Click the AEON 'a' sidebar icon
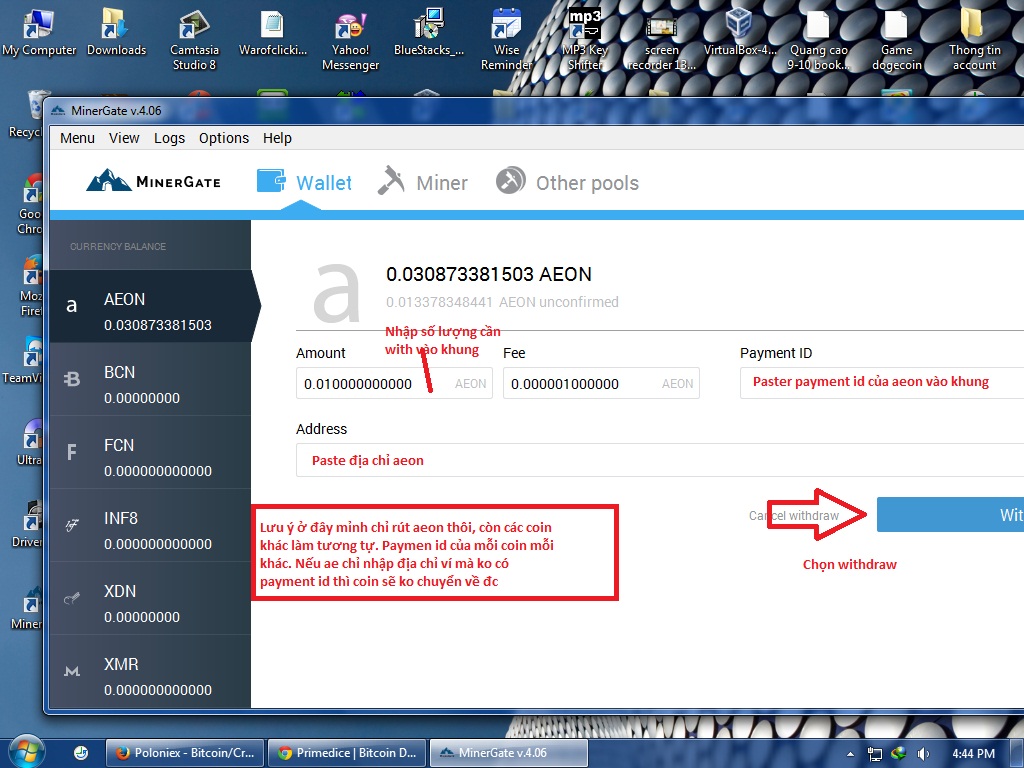 click(72, 306)
